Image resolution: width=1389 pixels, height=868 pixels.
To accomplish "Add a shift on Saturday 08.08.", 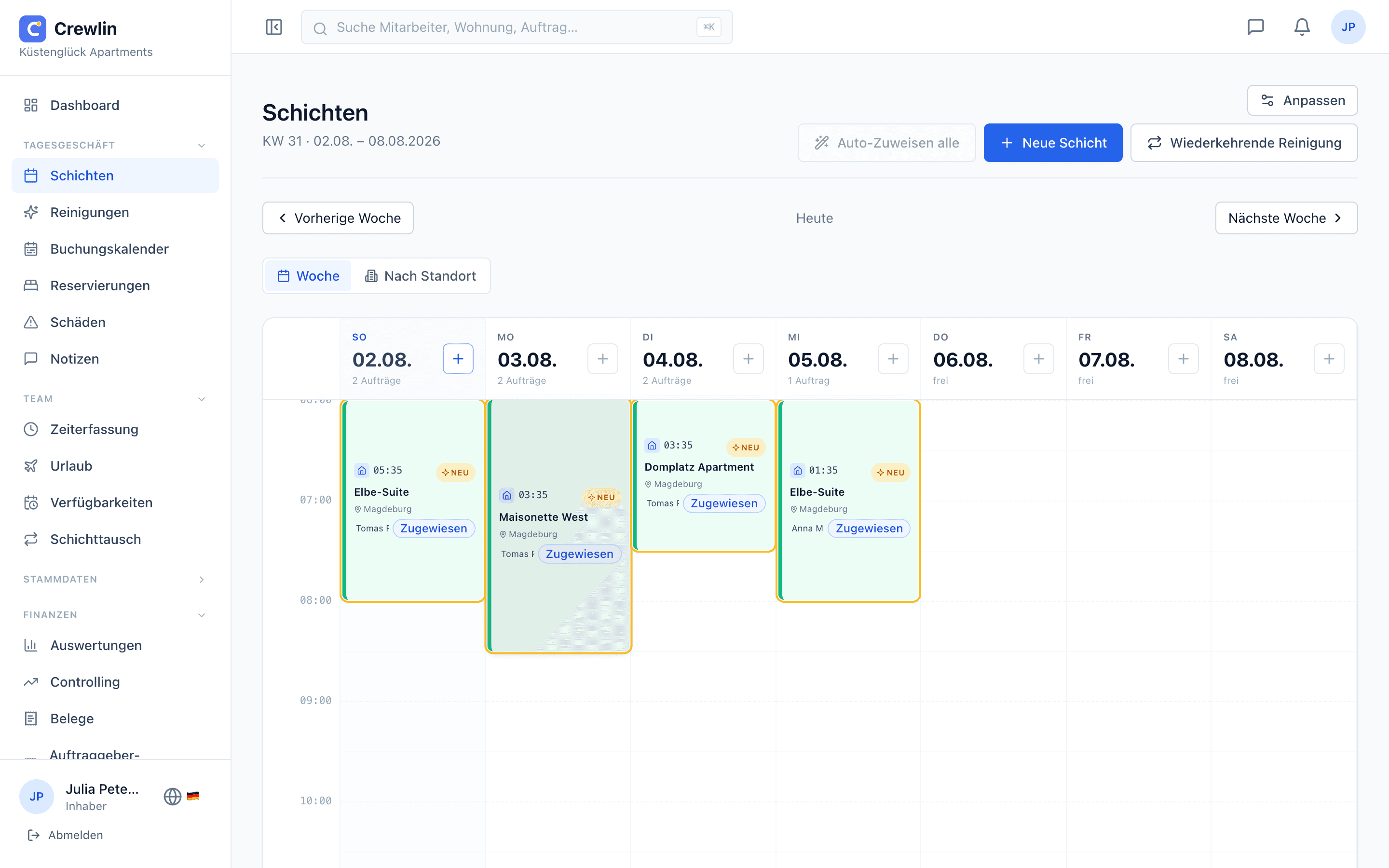I will point(1329,359).
